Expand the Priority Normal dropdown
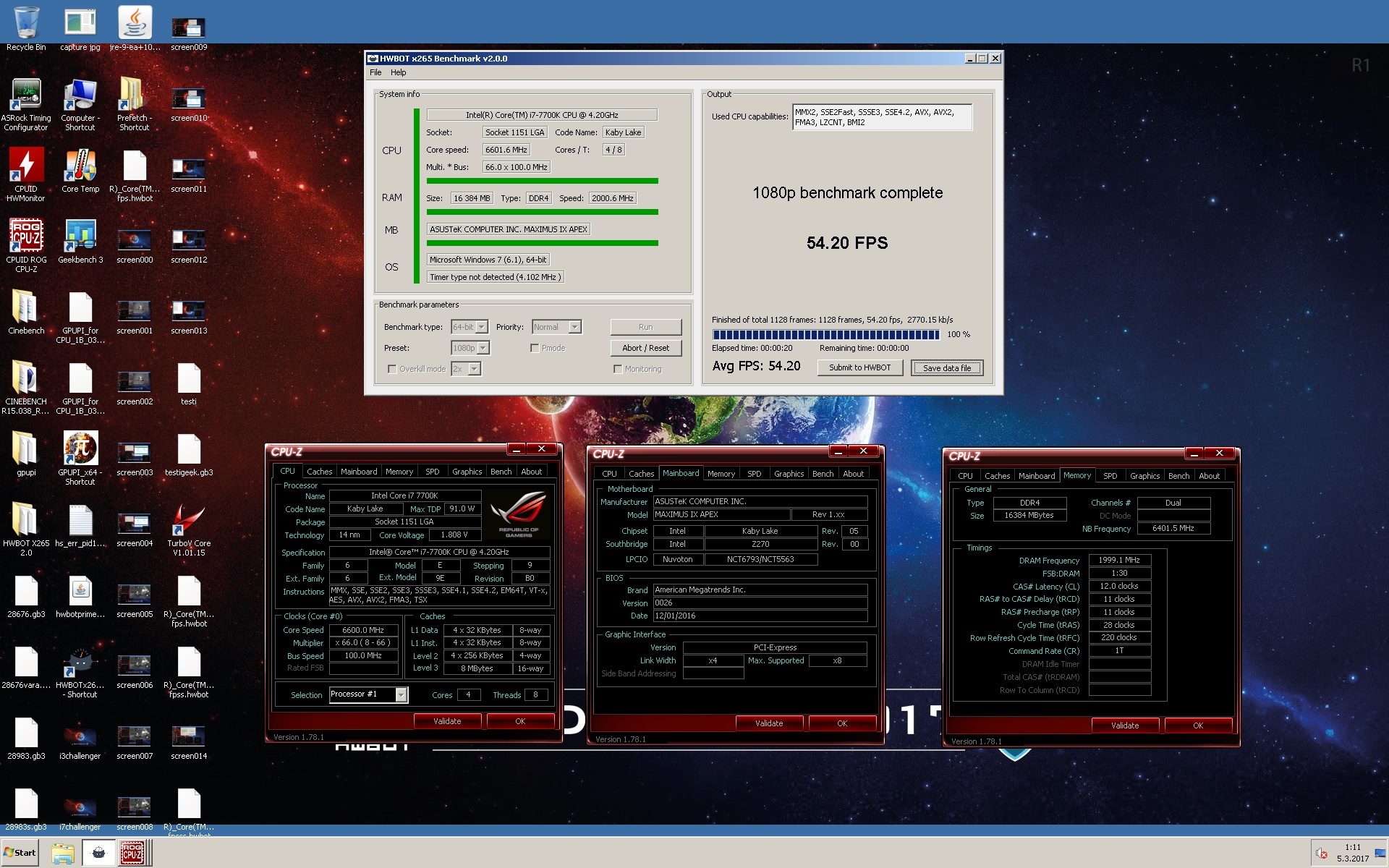The image size is (1389, 868). 574,327
